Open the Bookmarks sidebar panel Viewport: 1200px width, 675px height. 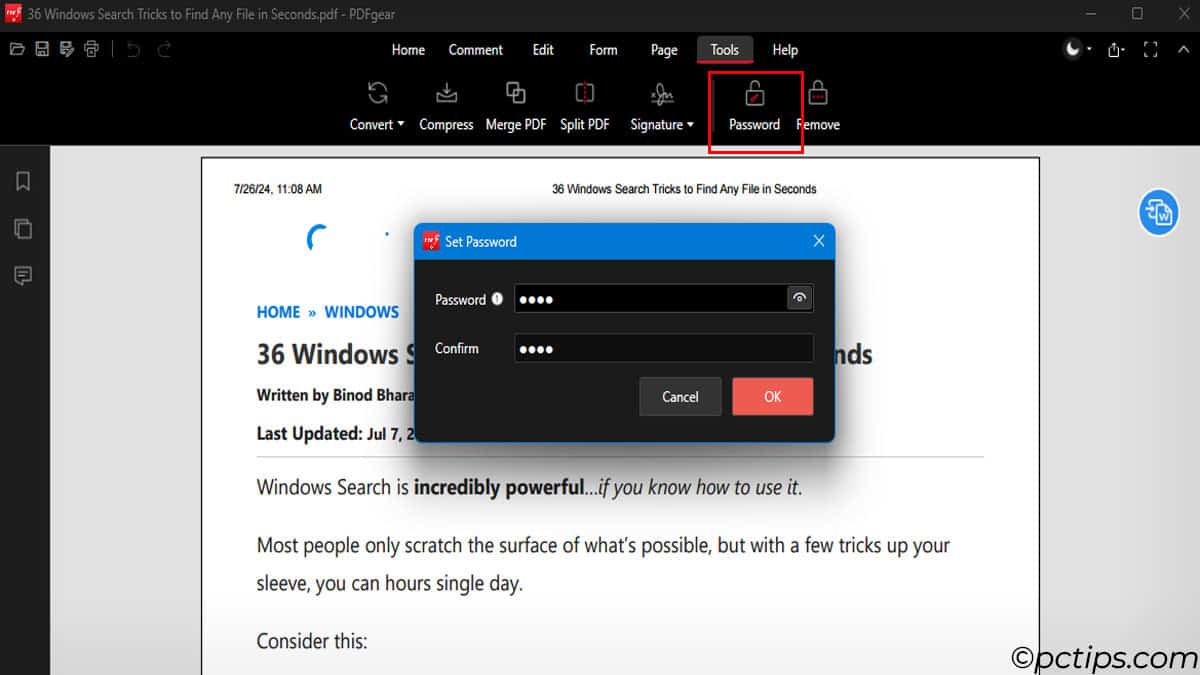coord(23,181)
